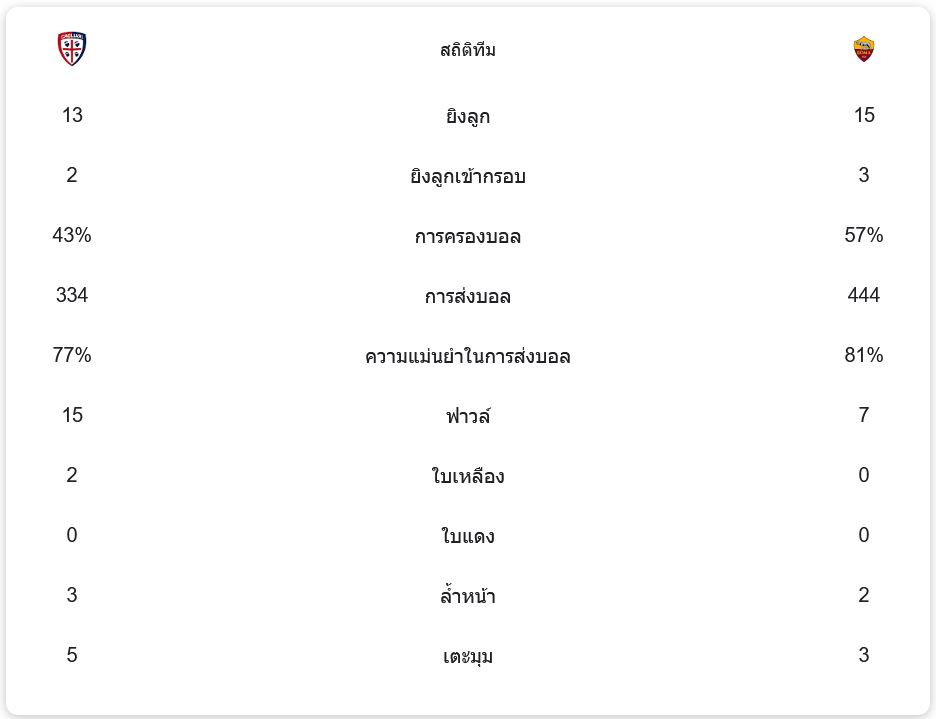Click the สถิติทีม header title
This screenshot has height=719, width=936.
point(468,50)
